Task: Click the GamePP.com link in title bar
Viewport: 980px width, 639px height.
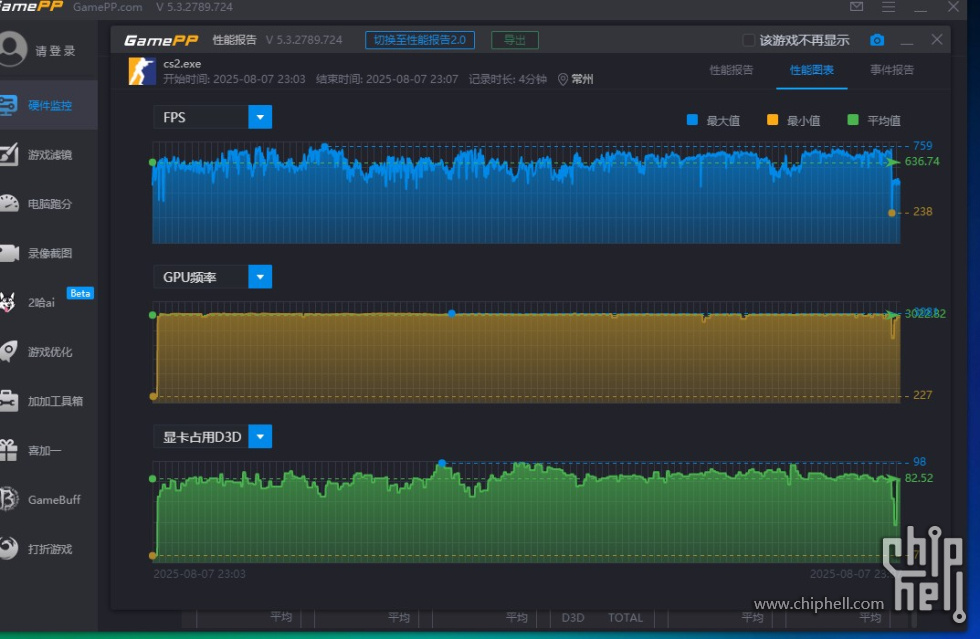Action: (108, 7)
